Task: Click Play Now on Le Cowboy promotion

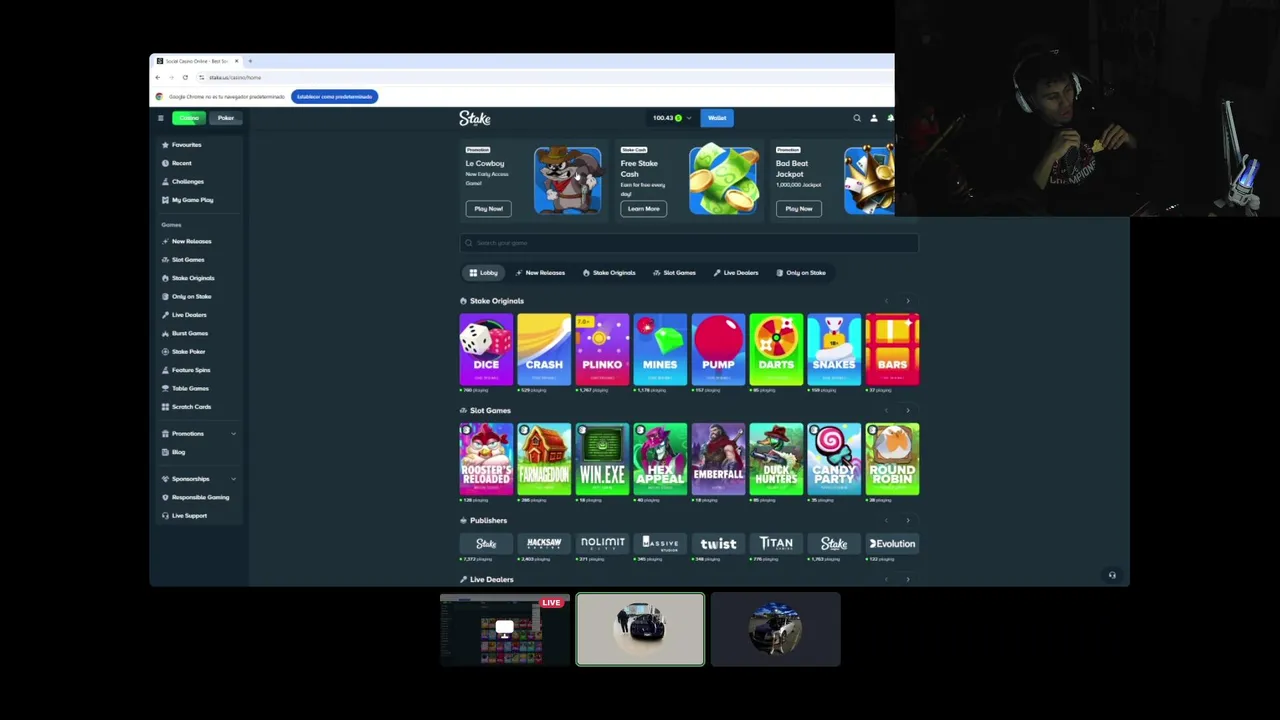Action: click(x=488, y=209)
